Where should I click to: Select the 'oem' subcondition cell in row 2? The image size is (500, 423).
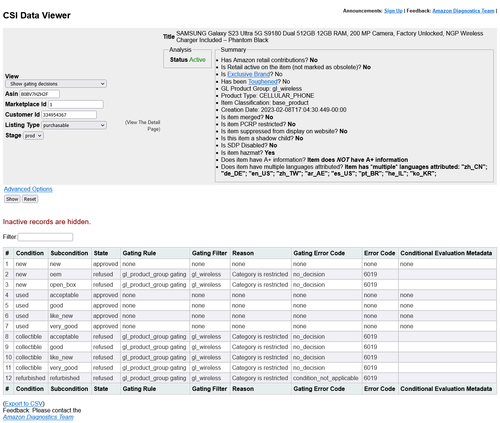point(70,274)
